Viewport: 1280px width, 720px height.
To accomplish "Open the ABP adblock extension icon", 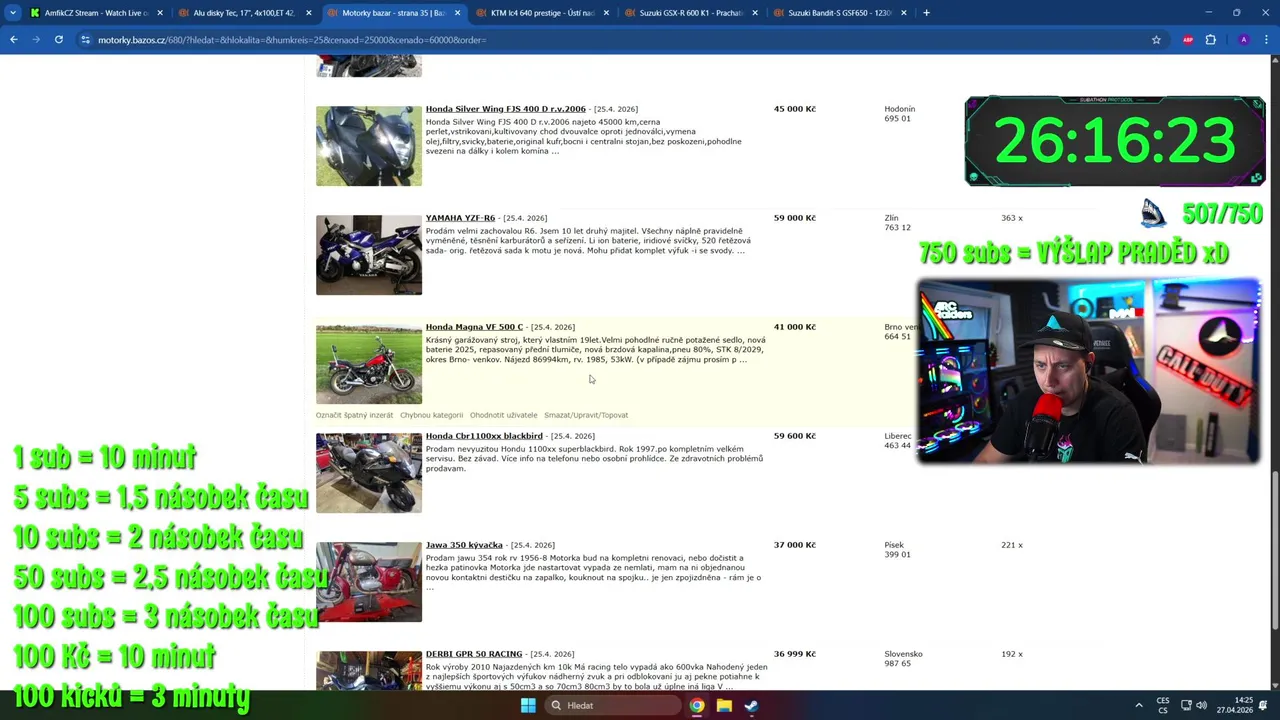I will point(1188,40).
